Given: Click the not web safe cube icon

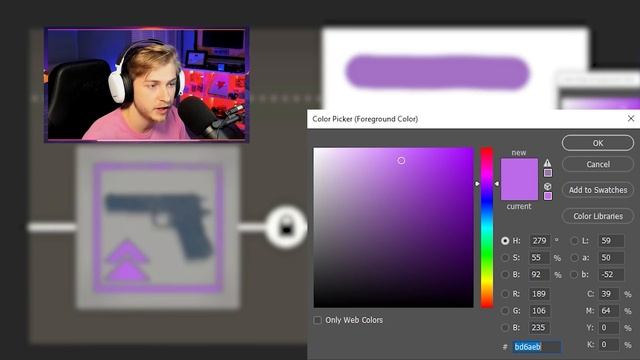Looking at the screenshot, I should [547, 186].
